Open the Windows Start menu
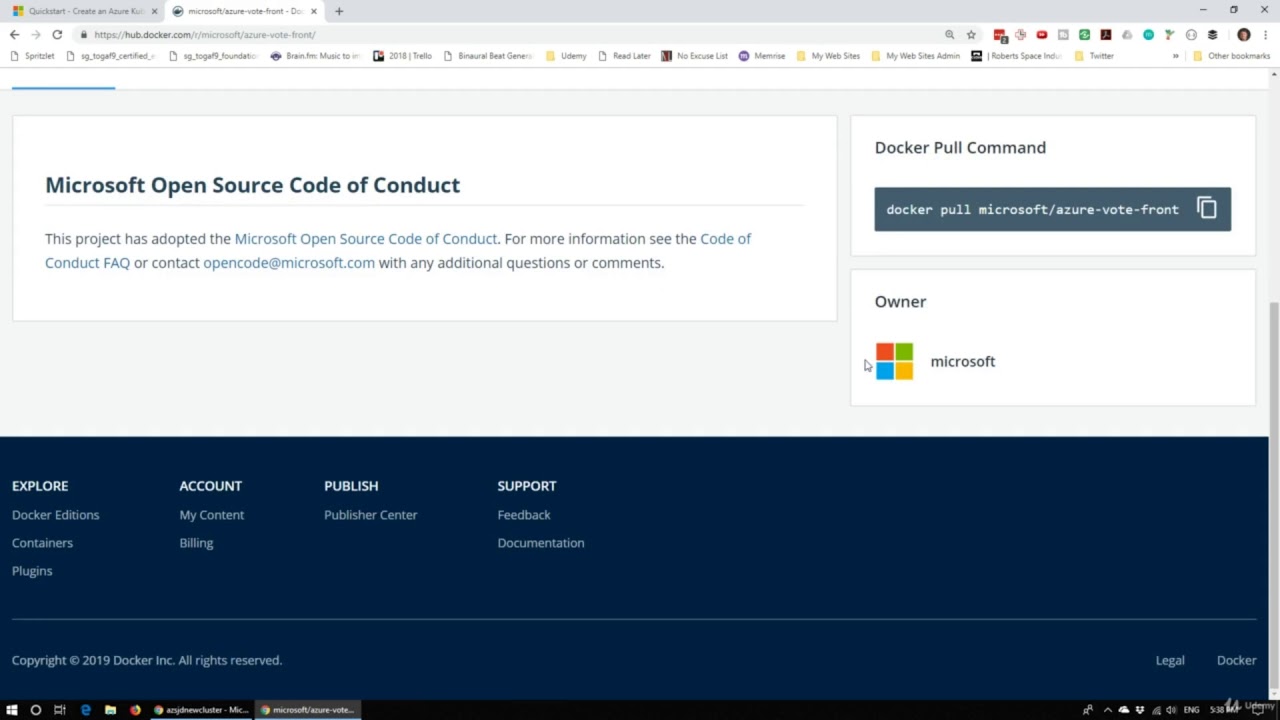This screenshot has width=1280, height=720. [12, 710]
